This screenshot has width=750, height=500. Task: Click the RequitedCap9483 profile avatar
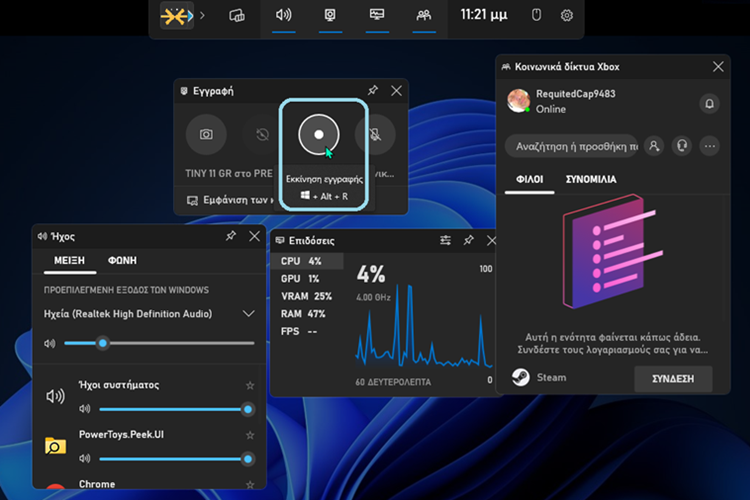tap(518, 101)
